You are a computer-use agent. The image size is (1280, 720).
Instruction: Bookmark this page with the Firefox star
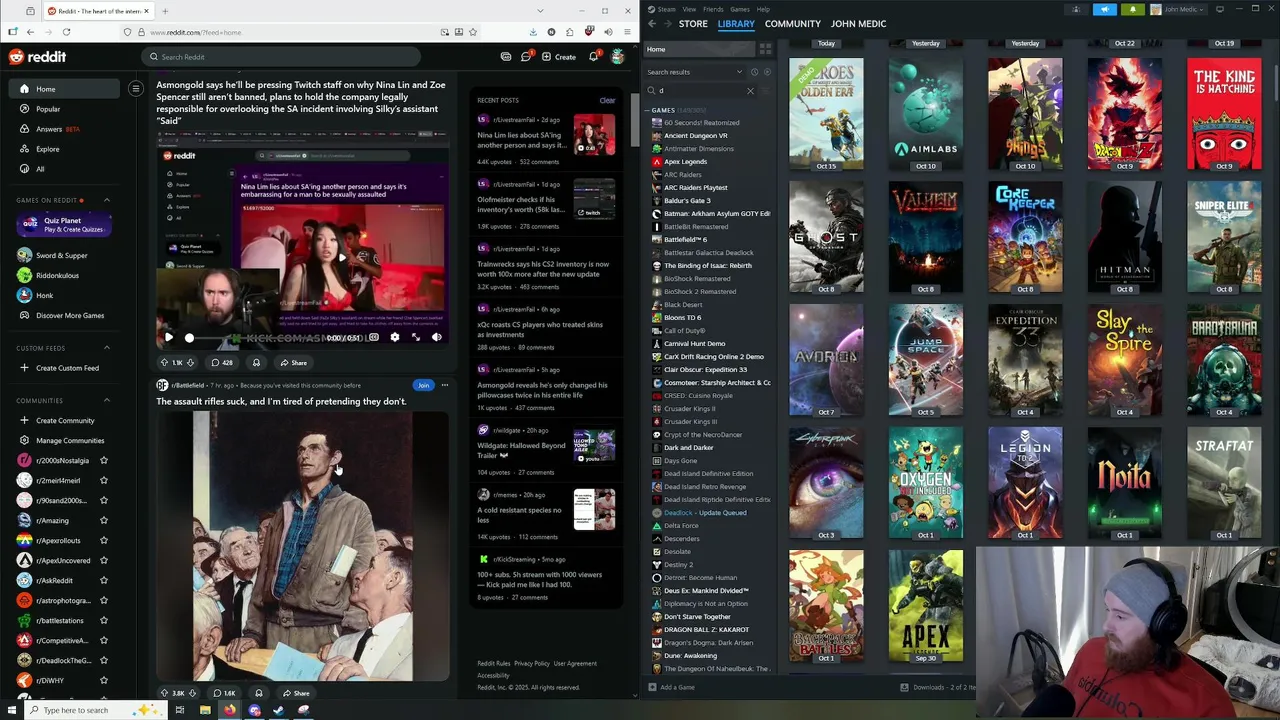coord(473,32)
